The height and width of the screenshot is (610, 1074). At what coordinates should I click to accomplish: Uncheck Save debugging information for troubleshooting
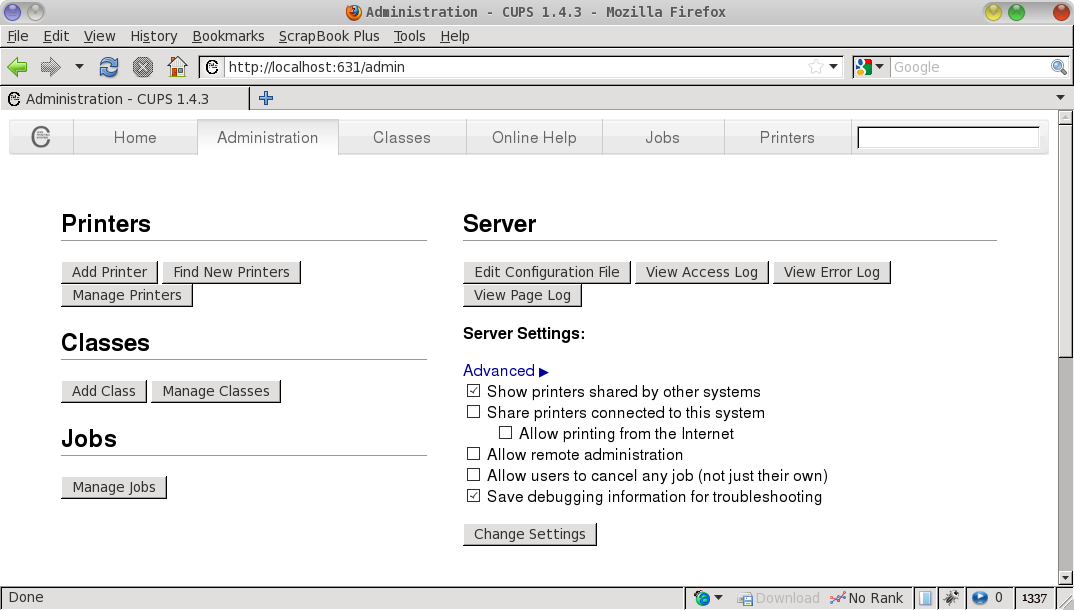click(x=474, y=496)
